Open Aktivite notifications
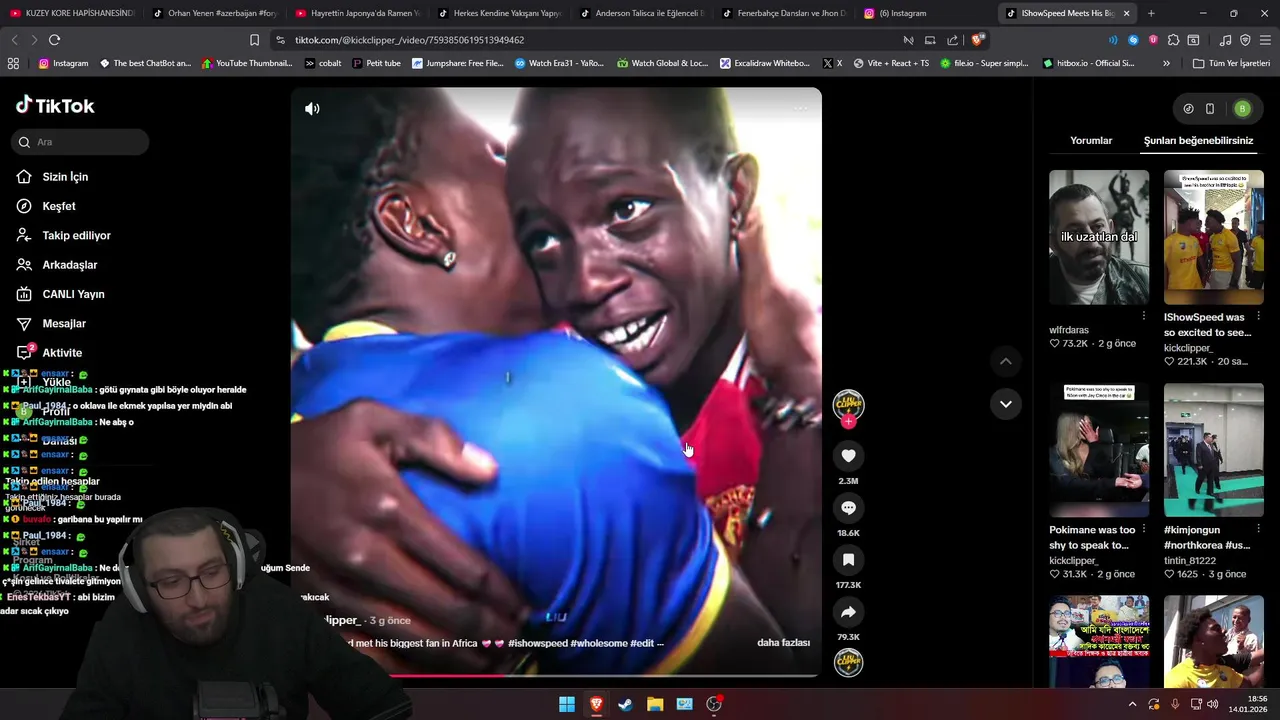 (x=62, y=353)
